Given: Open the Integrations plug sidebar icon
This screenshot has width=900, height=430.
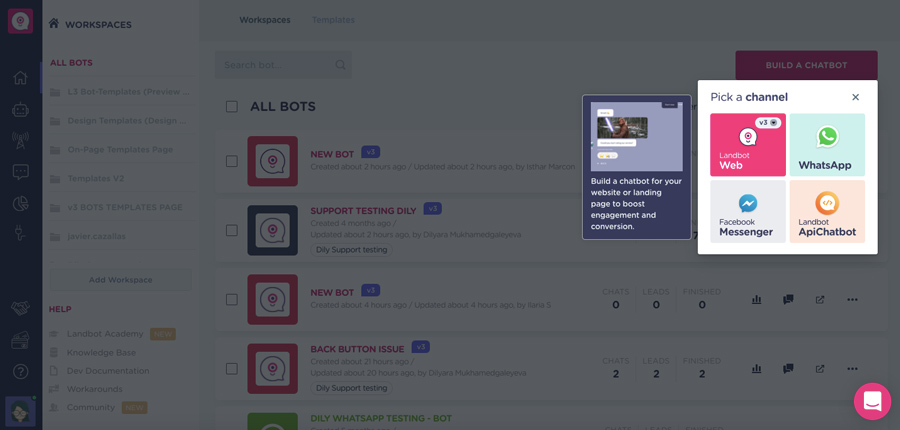Looking at the screenshot, I should point(20,232).
